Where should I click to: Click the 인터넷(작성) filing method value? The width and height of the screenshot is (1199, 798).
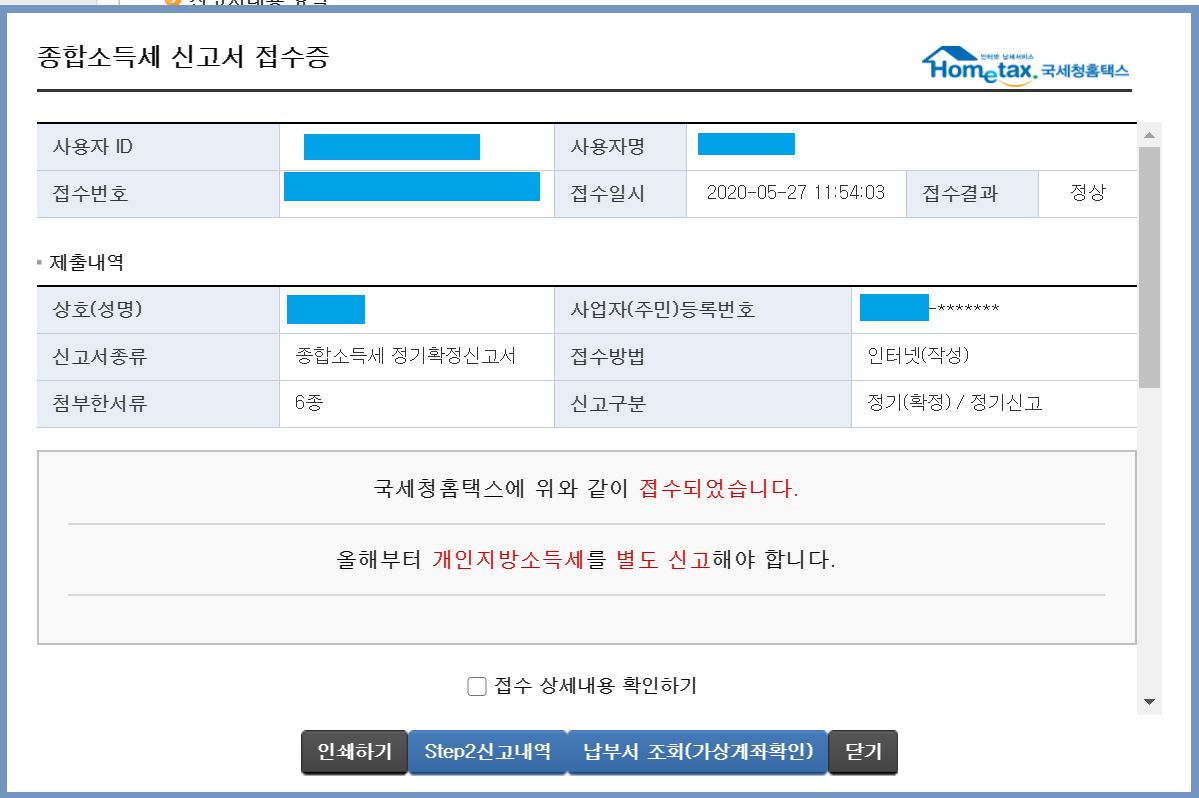tap(918, 356)
